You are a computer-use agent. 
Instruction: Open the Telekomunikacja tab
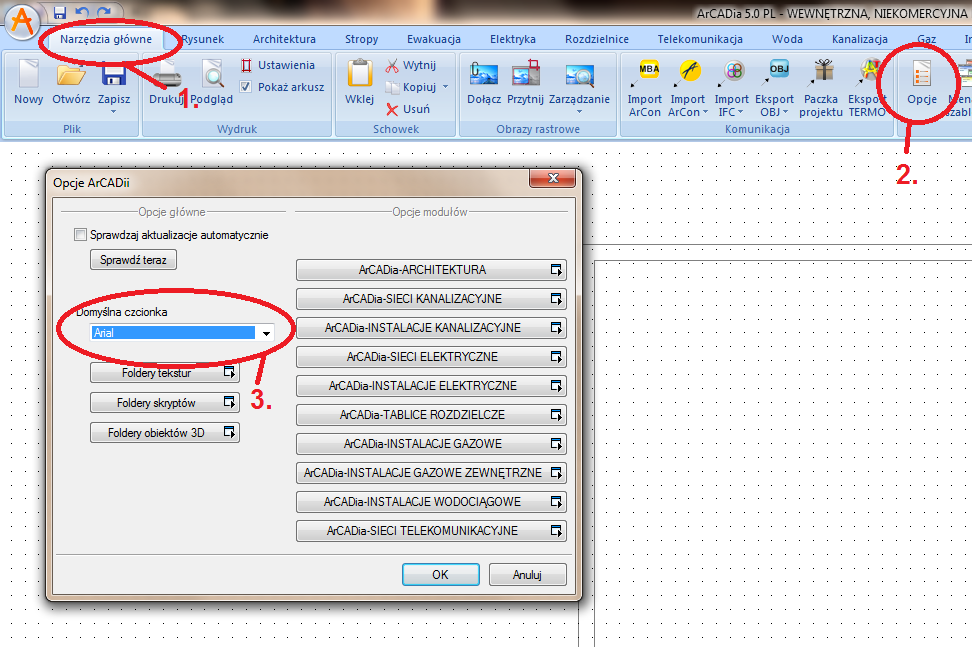[700, 39]
